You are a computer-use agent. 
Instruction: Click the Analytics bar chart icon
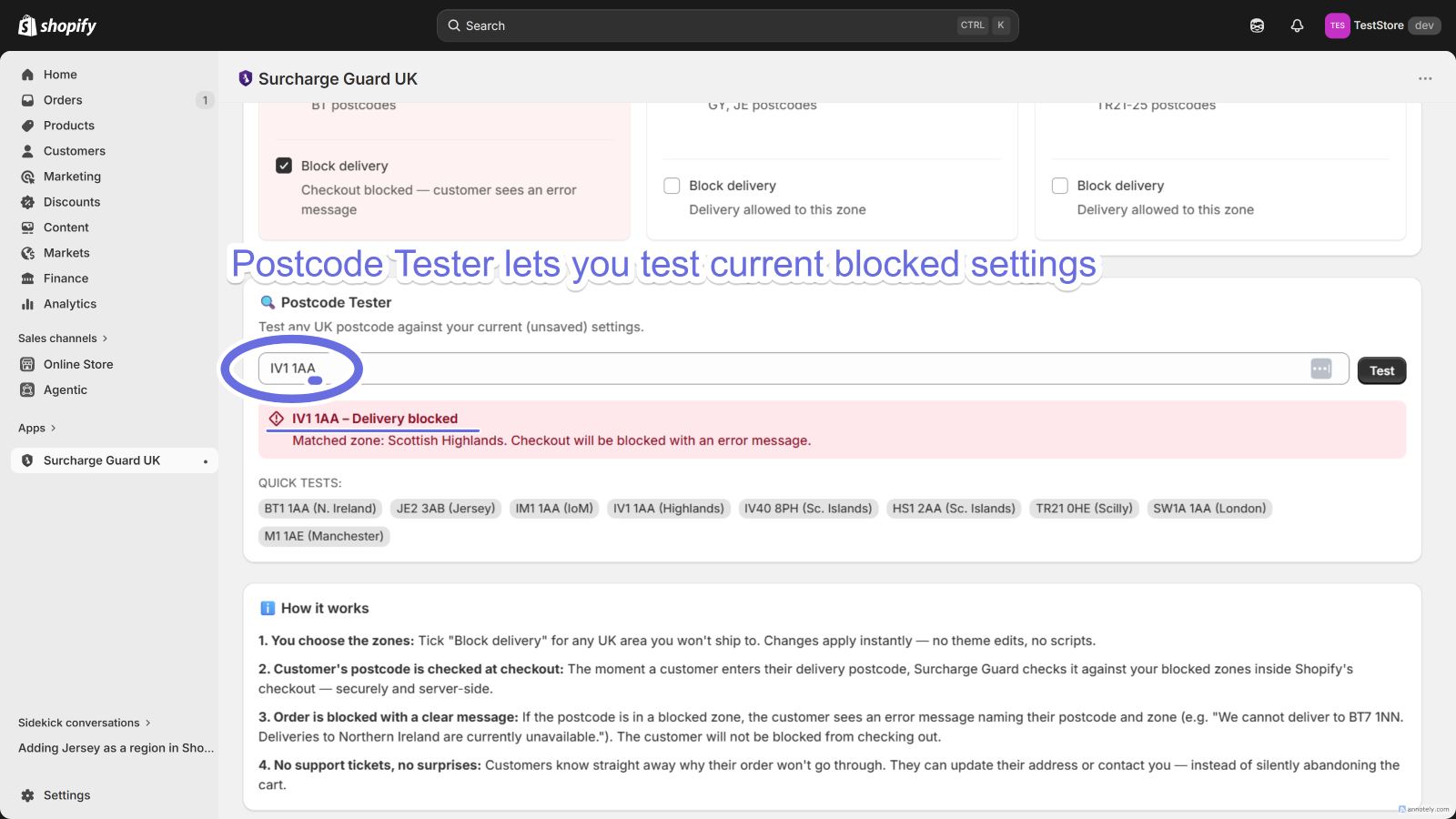pyautogui.click(x=27, y=304)
